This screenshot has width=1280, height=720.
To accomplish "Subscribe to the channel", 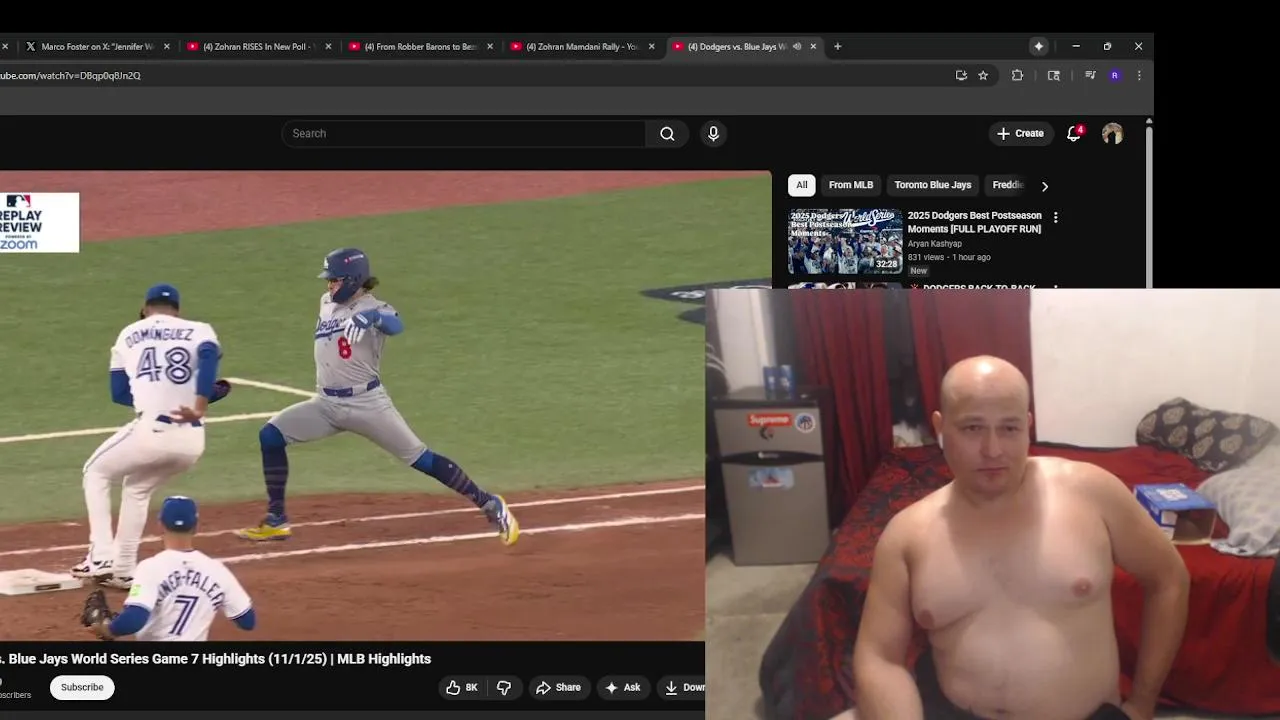I will pyautogui.click(x=82, y=687).
